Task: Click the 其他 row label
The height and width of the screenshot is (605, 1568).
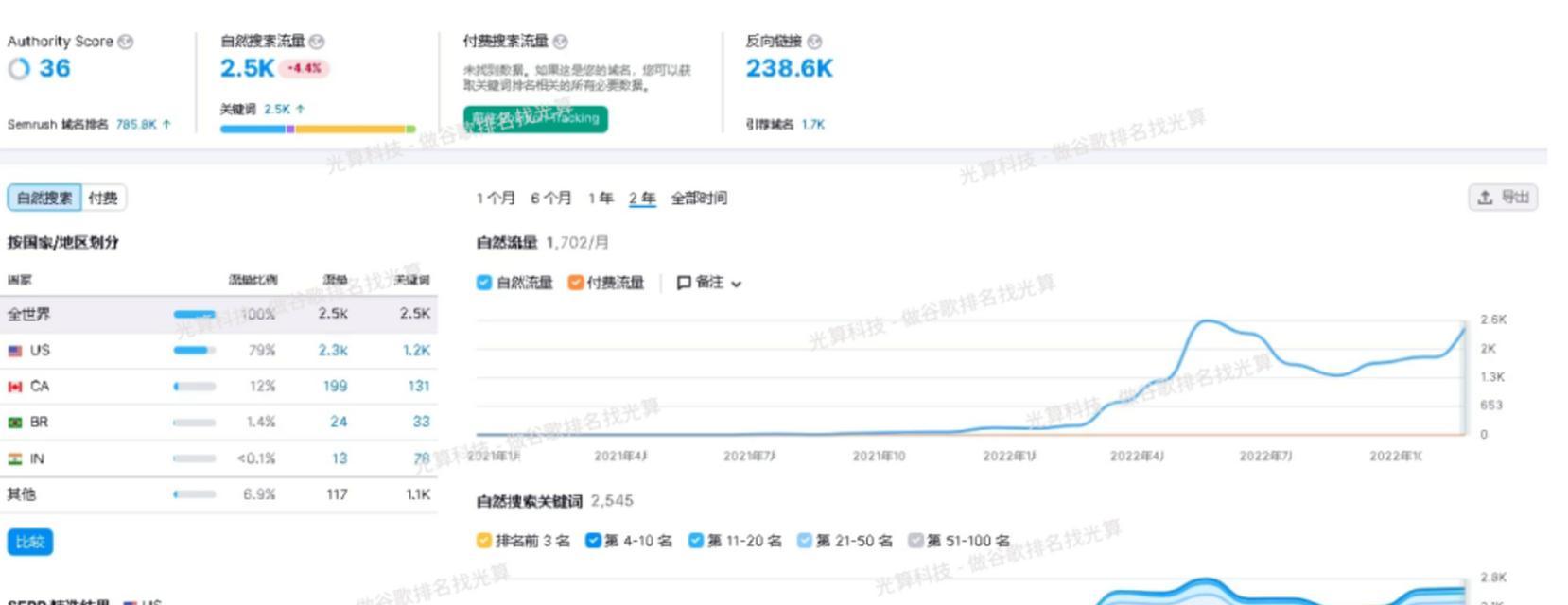Action: 22,494
